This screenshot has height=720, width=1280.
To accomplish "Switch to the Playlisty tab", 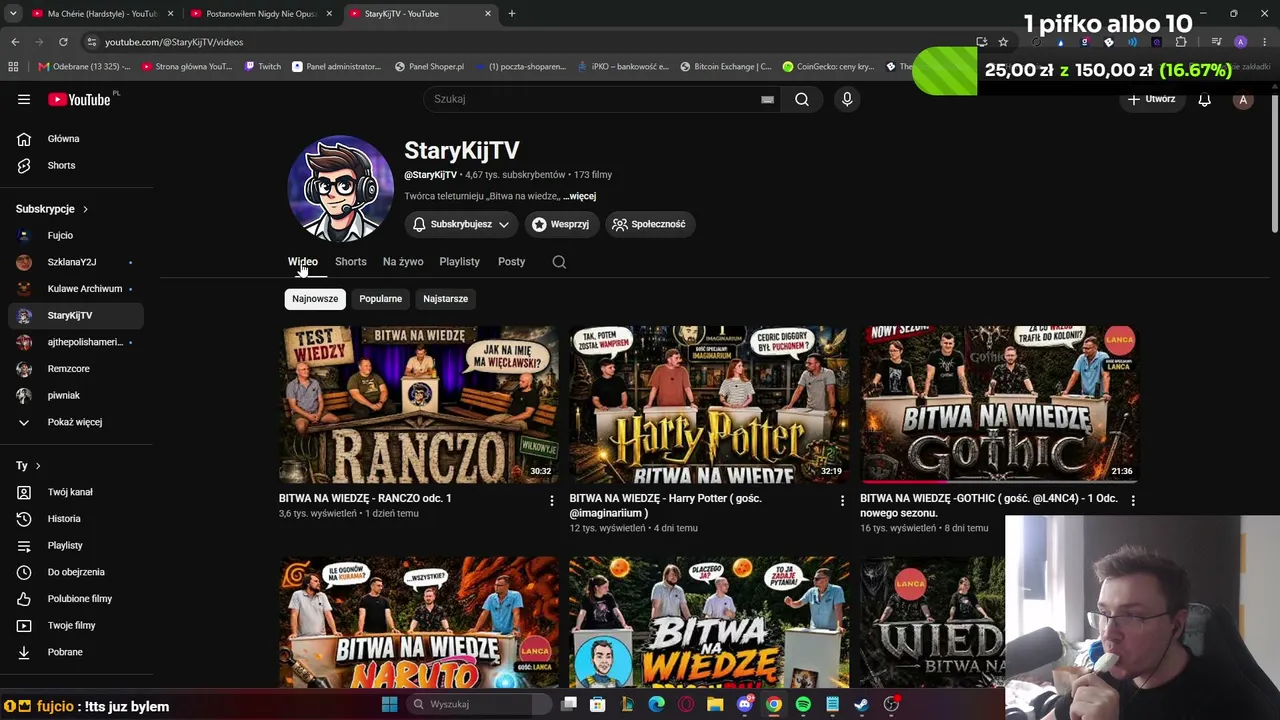I will pos(460,262).
